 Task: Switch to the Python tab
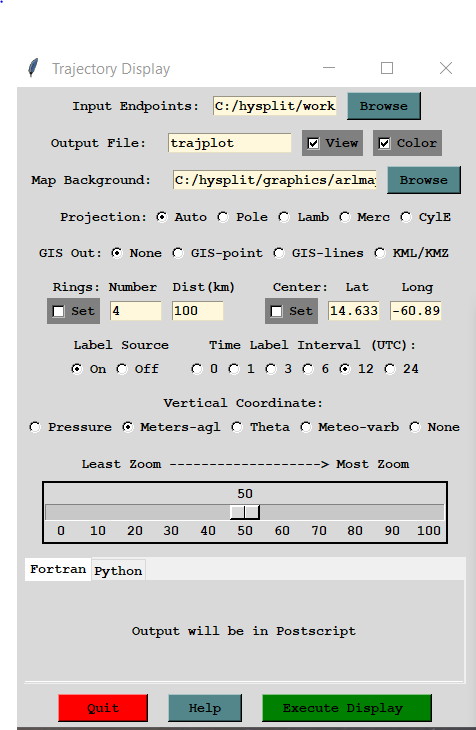pos(118,570)
